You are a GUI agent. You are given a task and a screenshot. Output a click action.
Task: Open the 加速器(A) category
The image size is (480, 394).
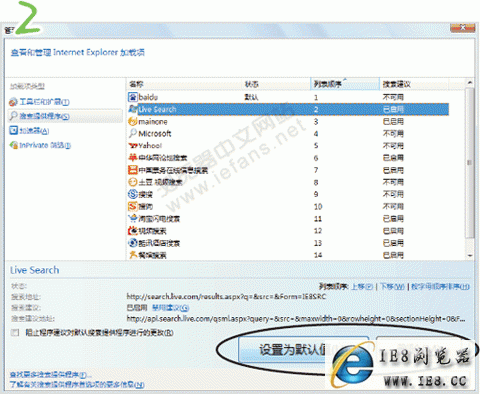34,131
